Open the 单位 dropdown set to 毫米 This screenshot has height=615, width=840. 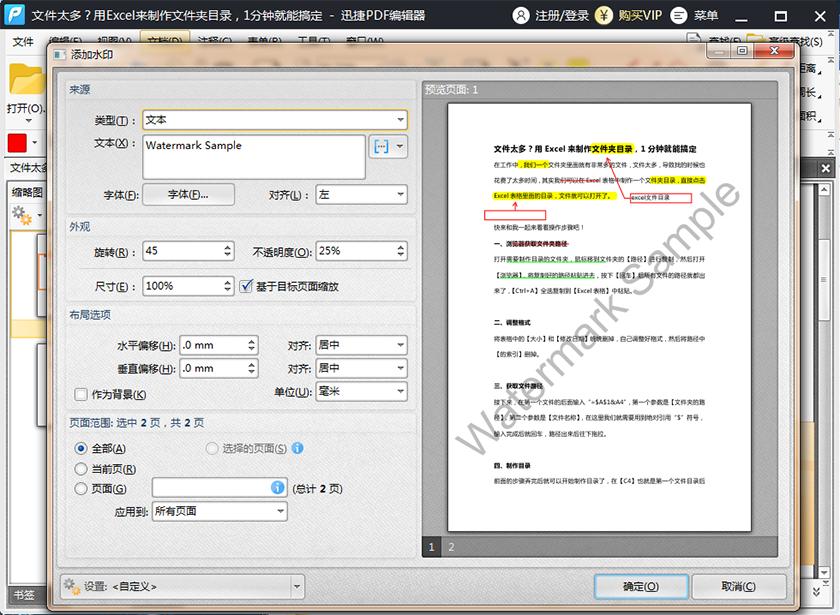coord(362,390)
